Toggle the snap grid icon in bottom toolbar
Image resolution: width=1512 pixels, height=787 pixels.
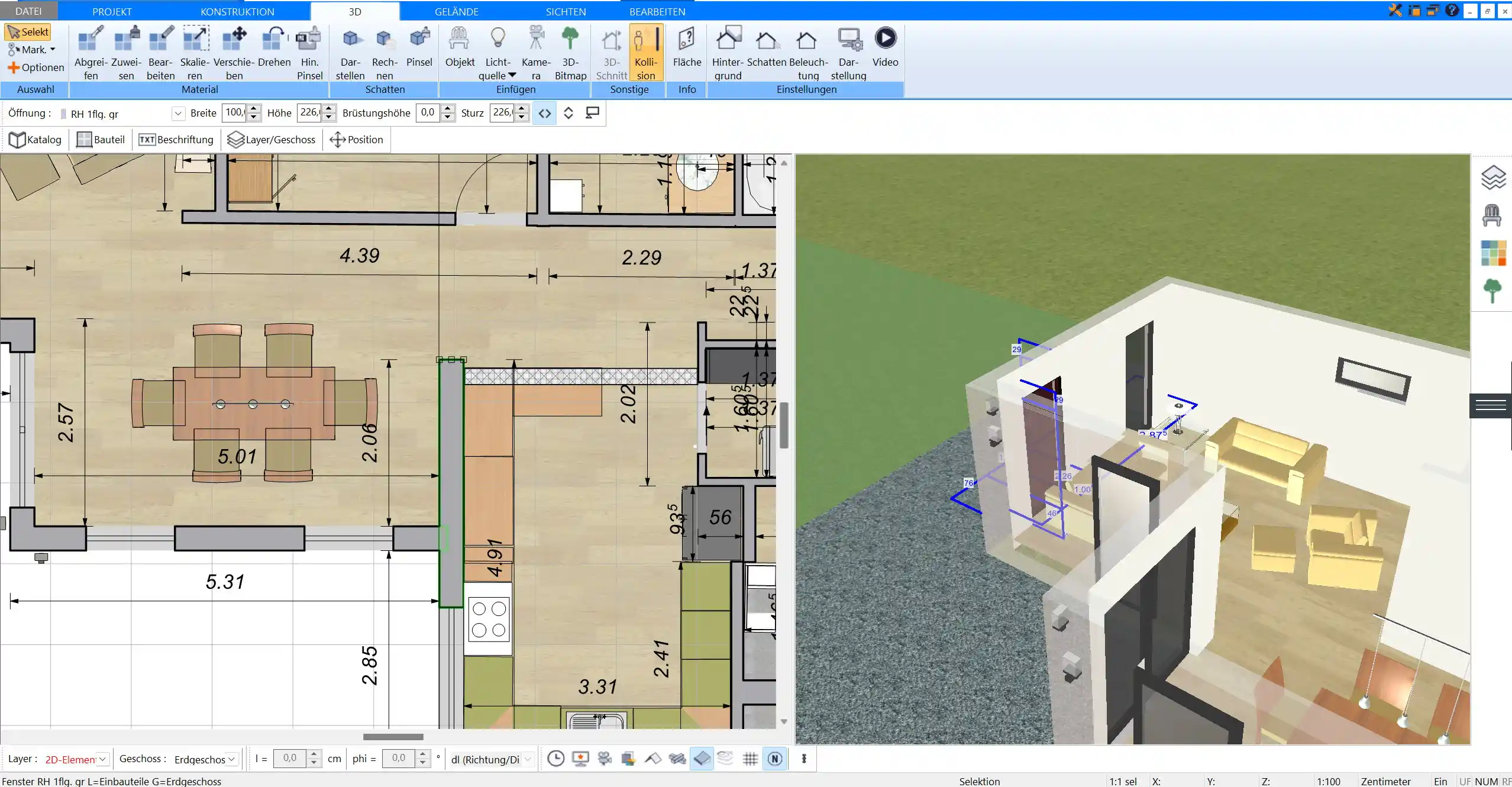[750, 758]
